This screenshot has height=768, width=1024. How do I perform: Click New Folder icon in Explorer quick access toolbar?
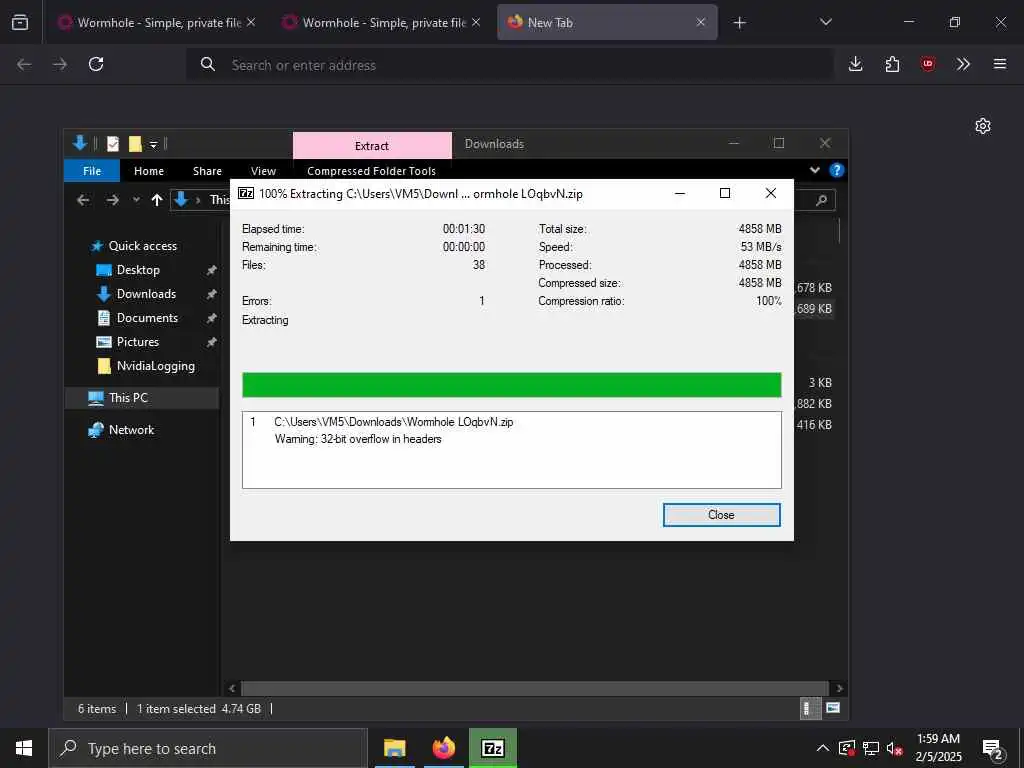135,144
